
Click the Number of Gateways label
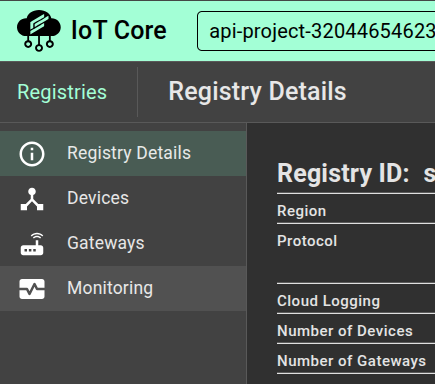[352, 361]
